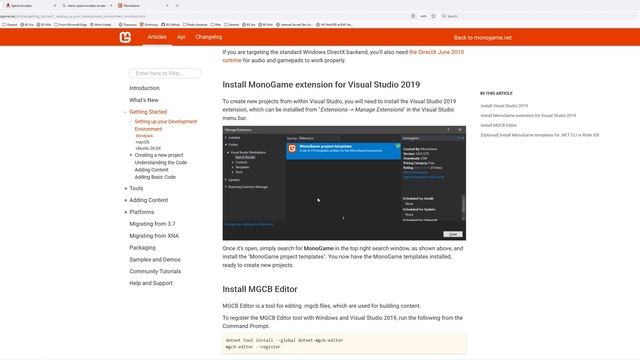Toggle reader view icon in address bar
This screenshot has width=640, height=360.
coord(413,16)
